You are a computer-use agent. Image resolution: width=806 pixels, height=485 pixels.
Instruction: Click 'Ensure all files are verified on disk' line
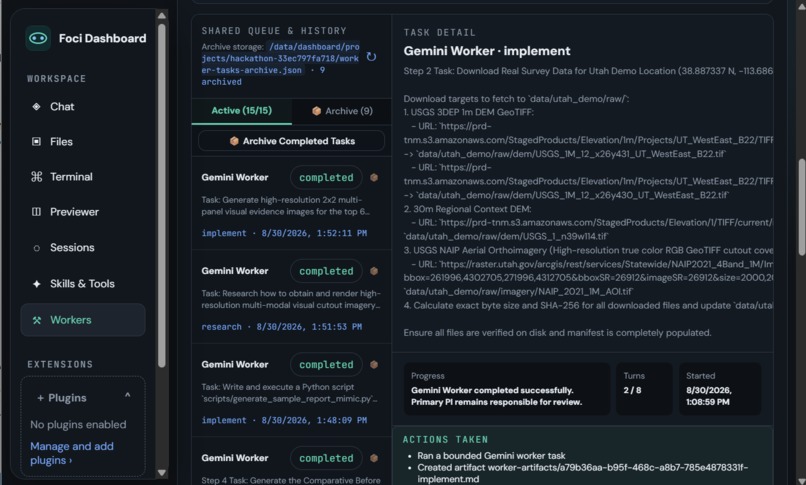click(557, 333)
